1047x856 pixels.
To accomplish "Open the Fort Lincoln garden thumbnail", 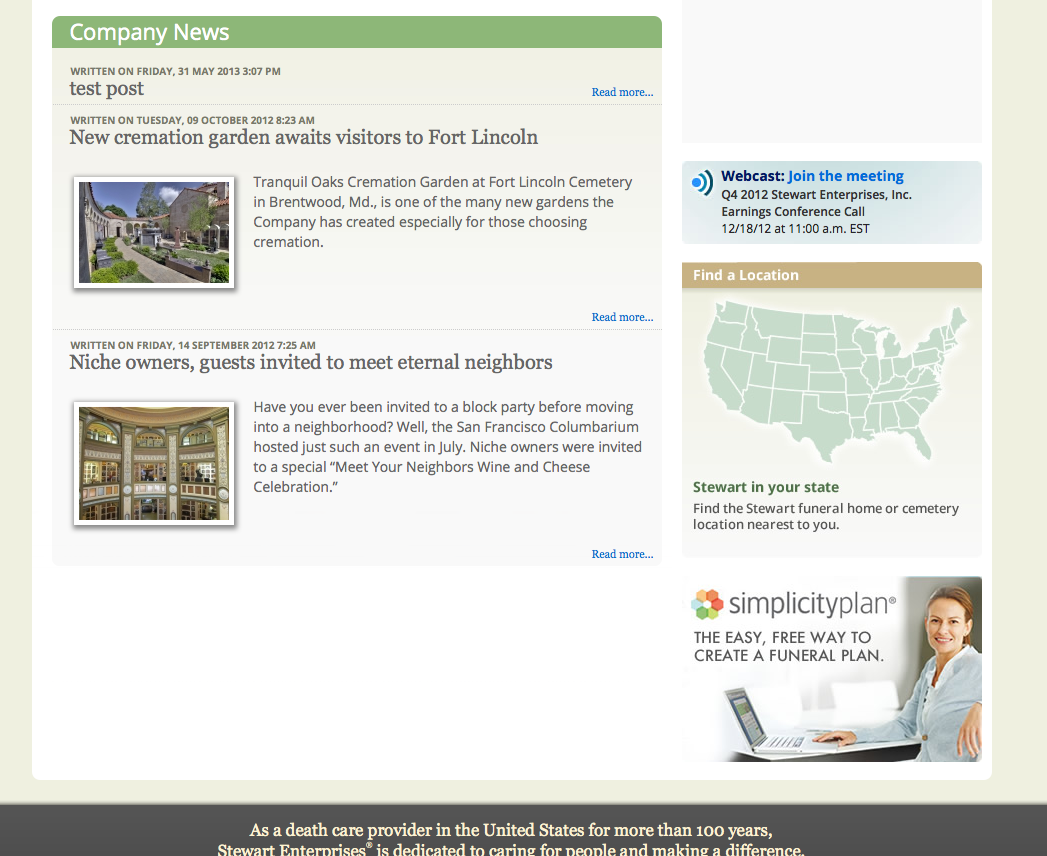I will point(154,232).
